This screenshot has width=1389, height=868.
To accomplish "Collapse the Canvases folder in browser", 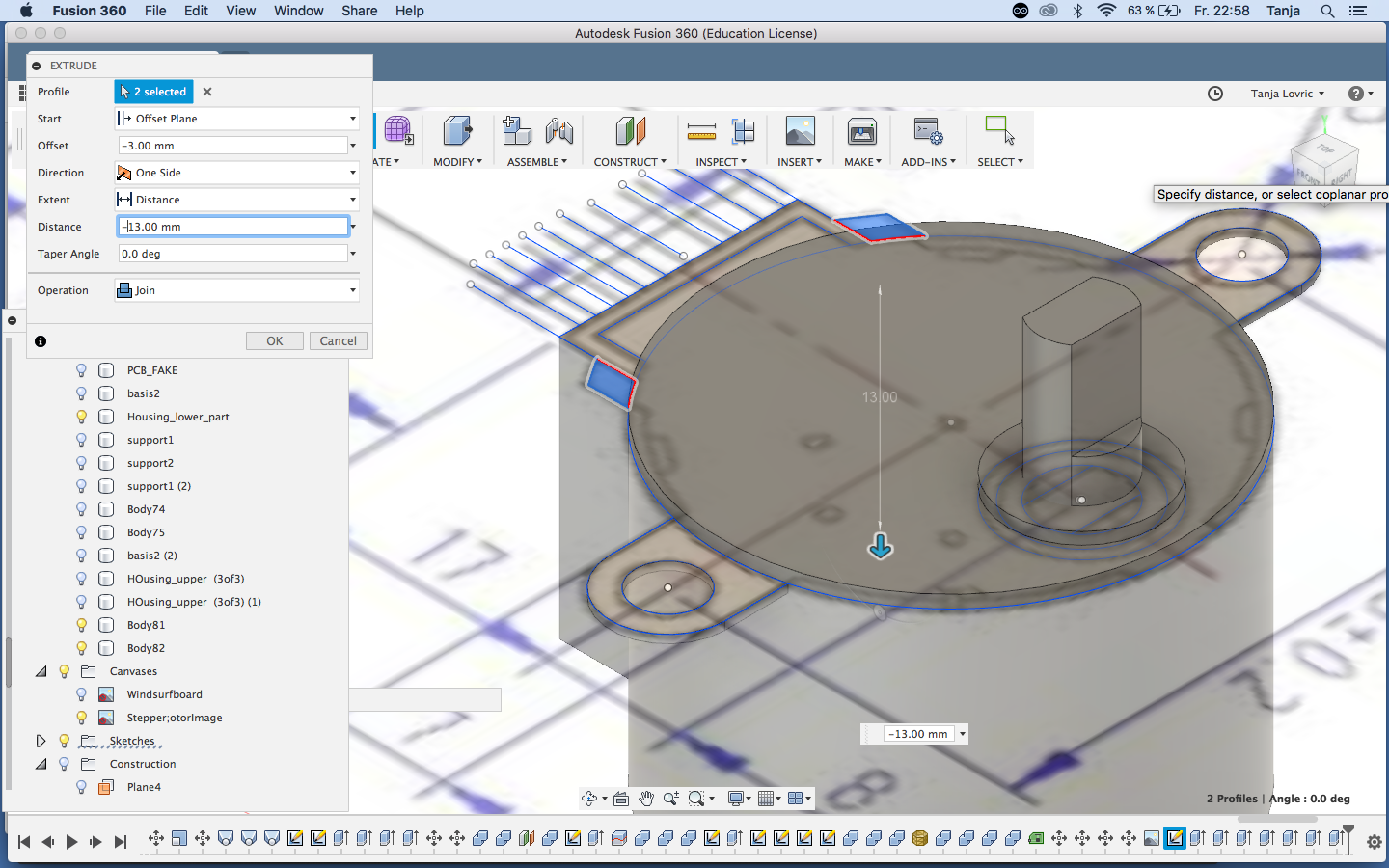I will [x=41, y=671].
